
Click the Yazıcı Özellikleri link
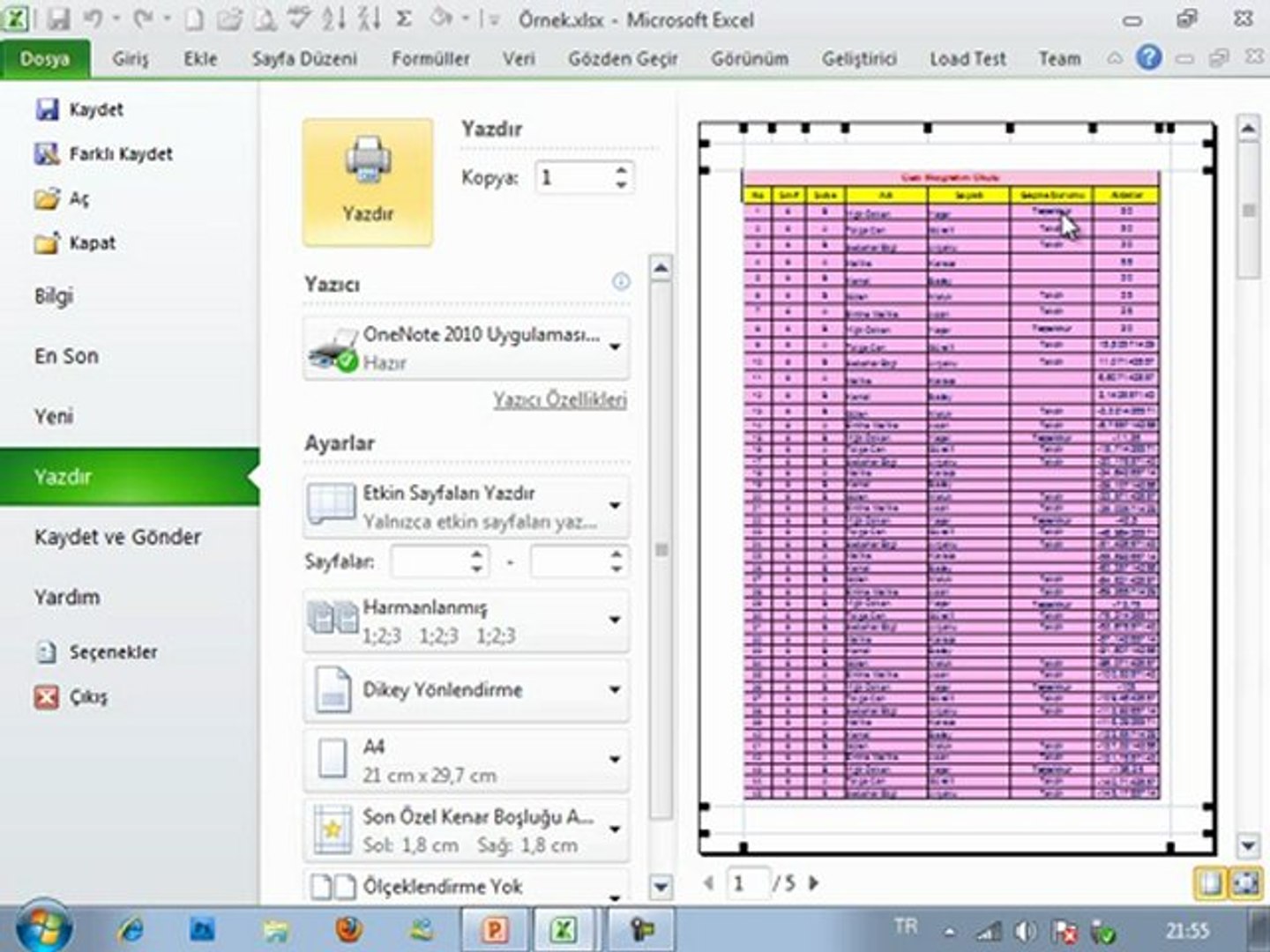pos(559,399)
